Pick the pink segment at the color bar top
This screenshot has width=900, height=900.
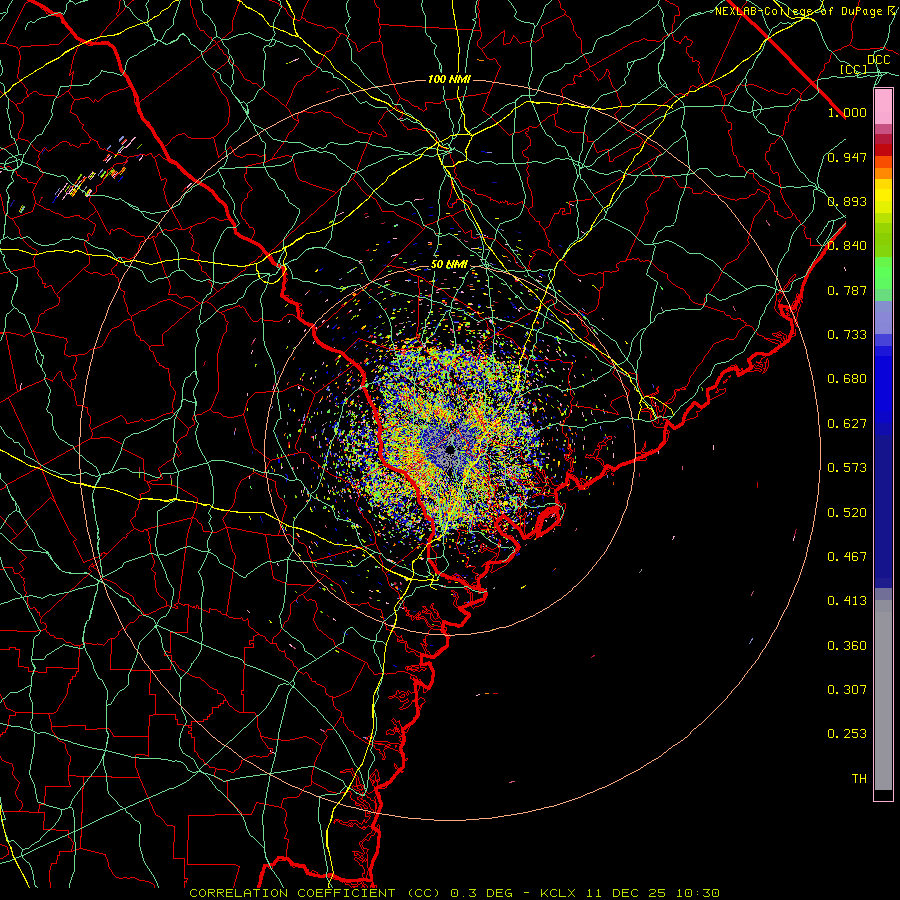pos(883,106)
